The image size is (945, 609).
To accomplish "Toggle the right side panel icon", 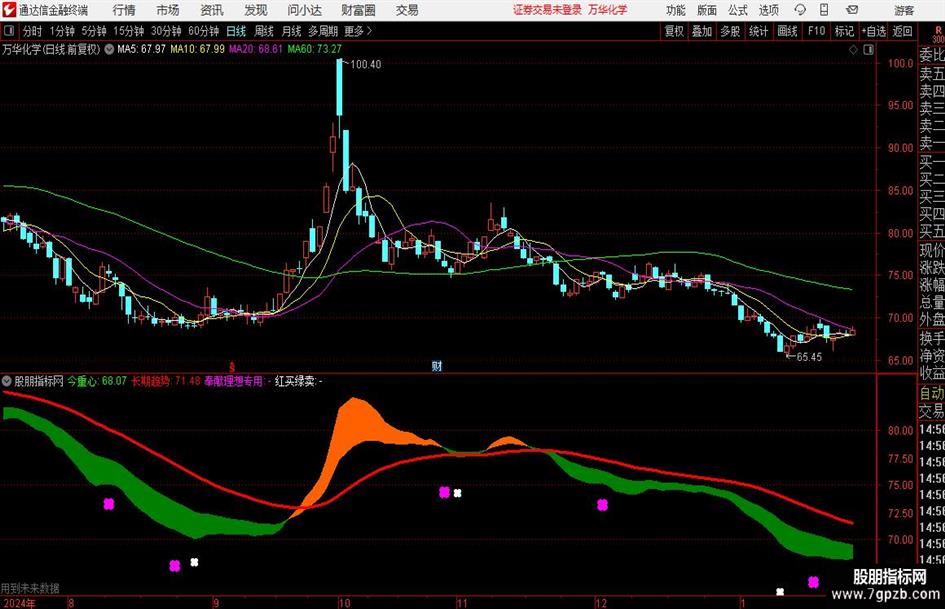I will [x=868, y=50].
